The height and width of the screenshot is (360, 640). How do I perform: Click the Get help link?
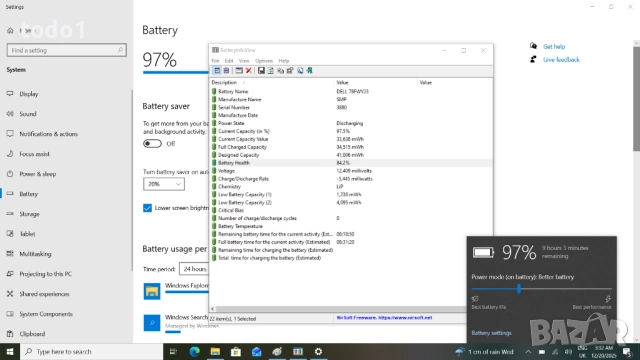[554, 47]
